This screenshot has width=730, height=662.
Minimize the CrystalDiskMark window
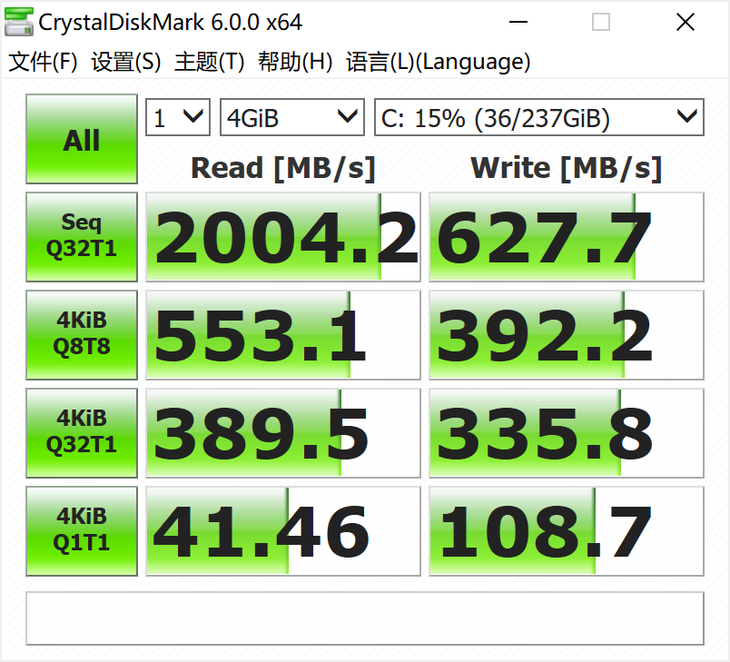coord(517,21)
